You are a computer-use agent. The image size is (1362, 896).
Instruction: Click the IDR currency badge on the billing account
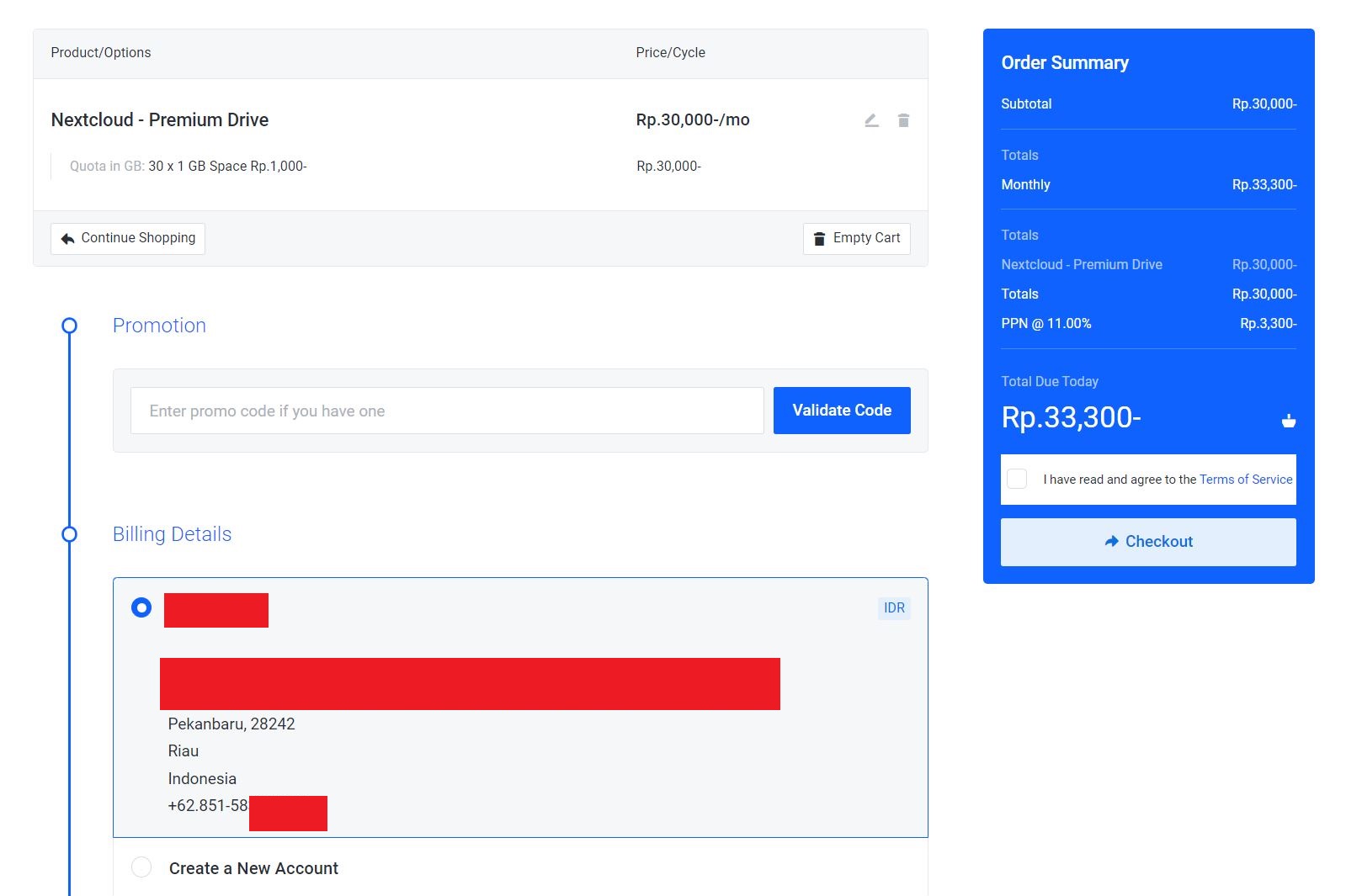click(894, 607)
